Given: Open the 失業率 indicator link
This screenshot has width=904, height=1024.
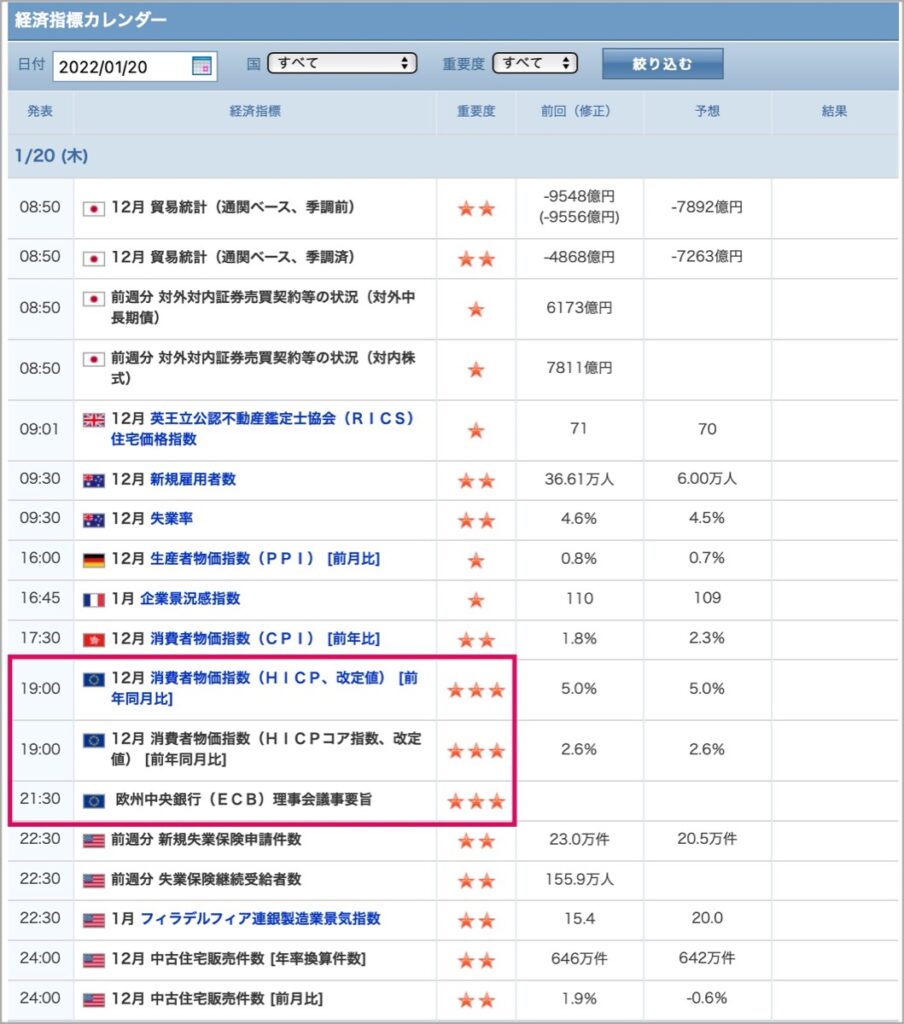Looking at the screenshot, I should point(171,519).
